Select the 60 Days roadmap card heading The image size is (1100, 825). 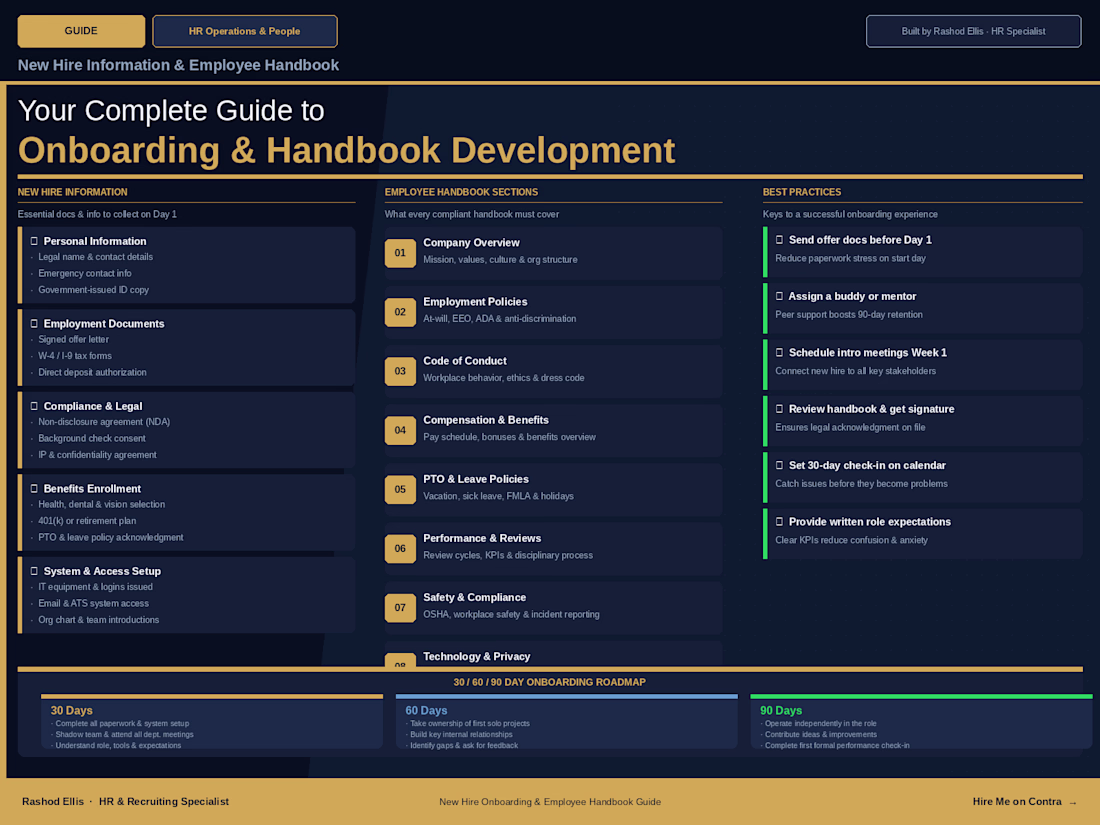pos(426,711)
